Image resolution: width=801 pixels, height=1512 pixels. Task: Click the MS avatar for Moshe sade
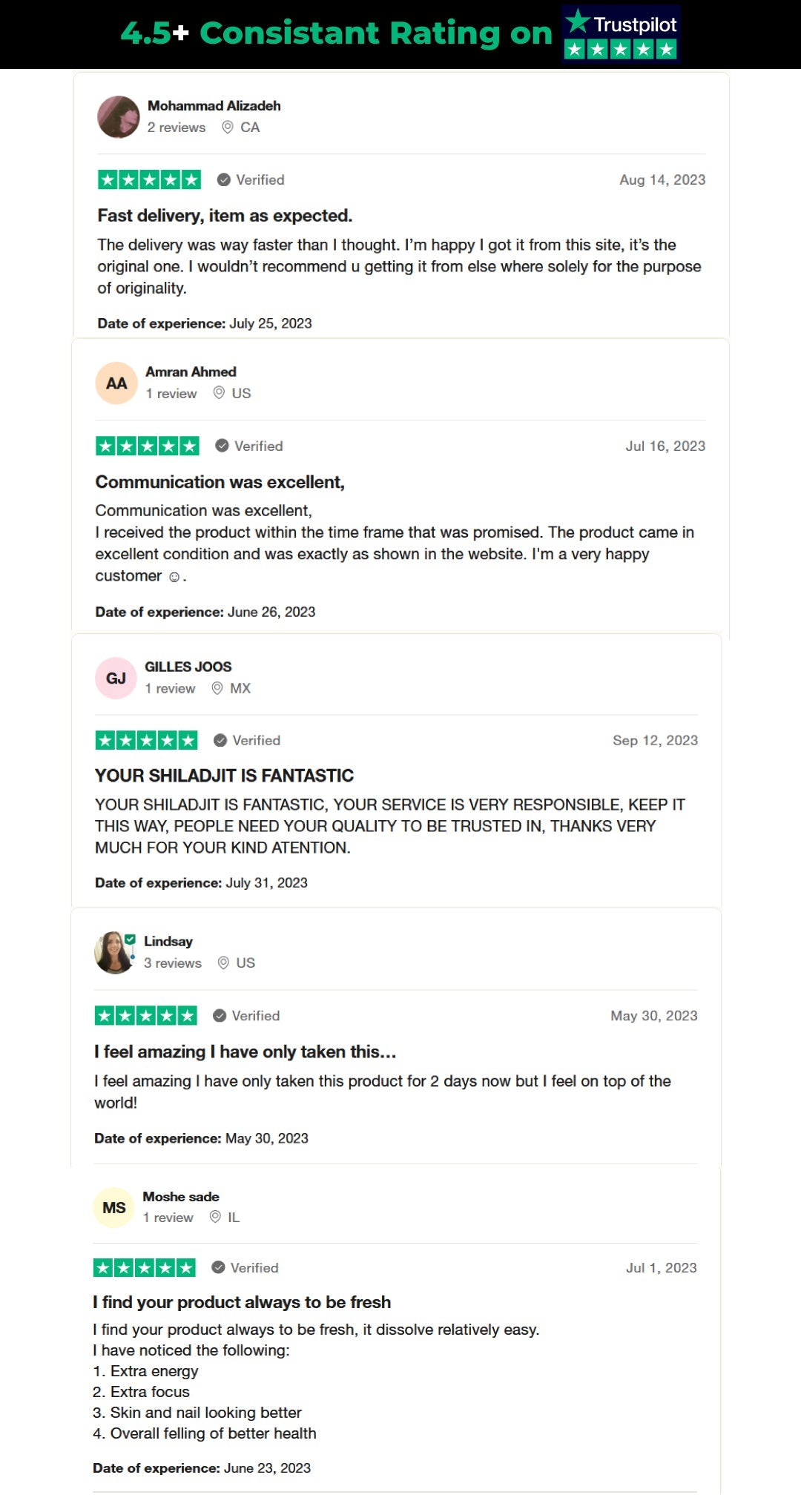point(113,1208)
